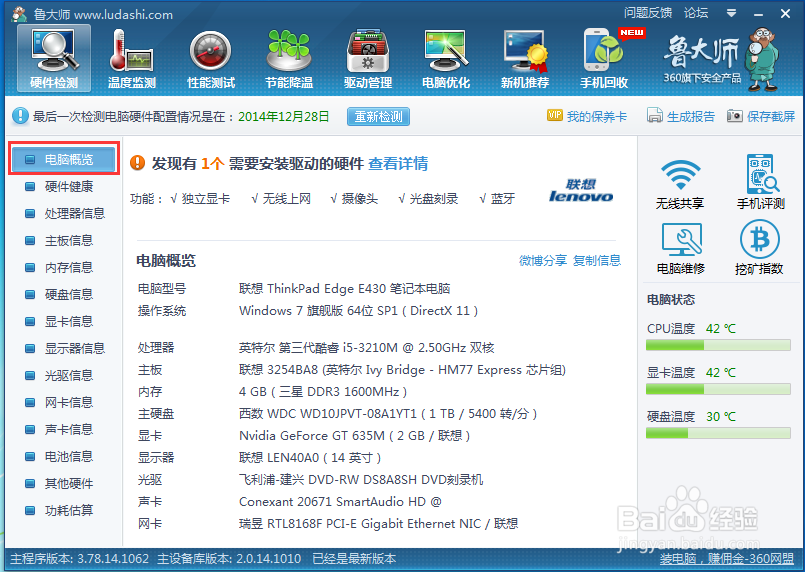
Task: Click the 硬盘温度 temperature bar
Action: [718, 433]
